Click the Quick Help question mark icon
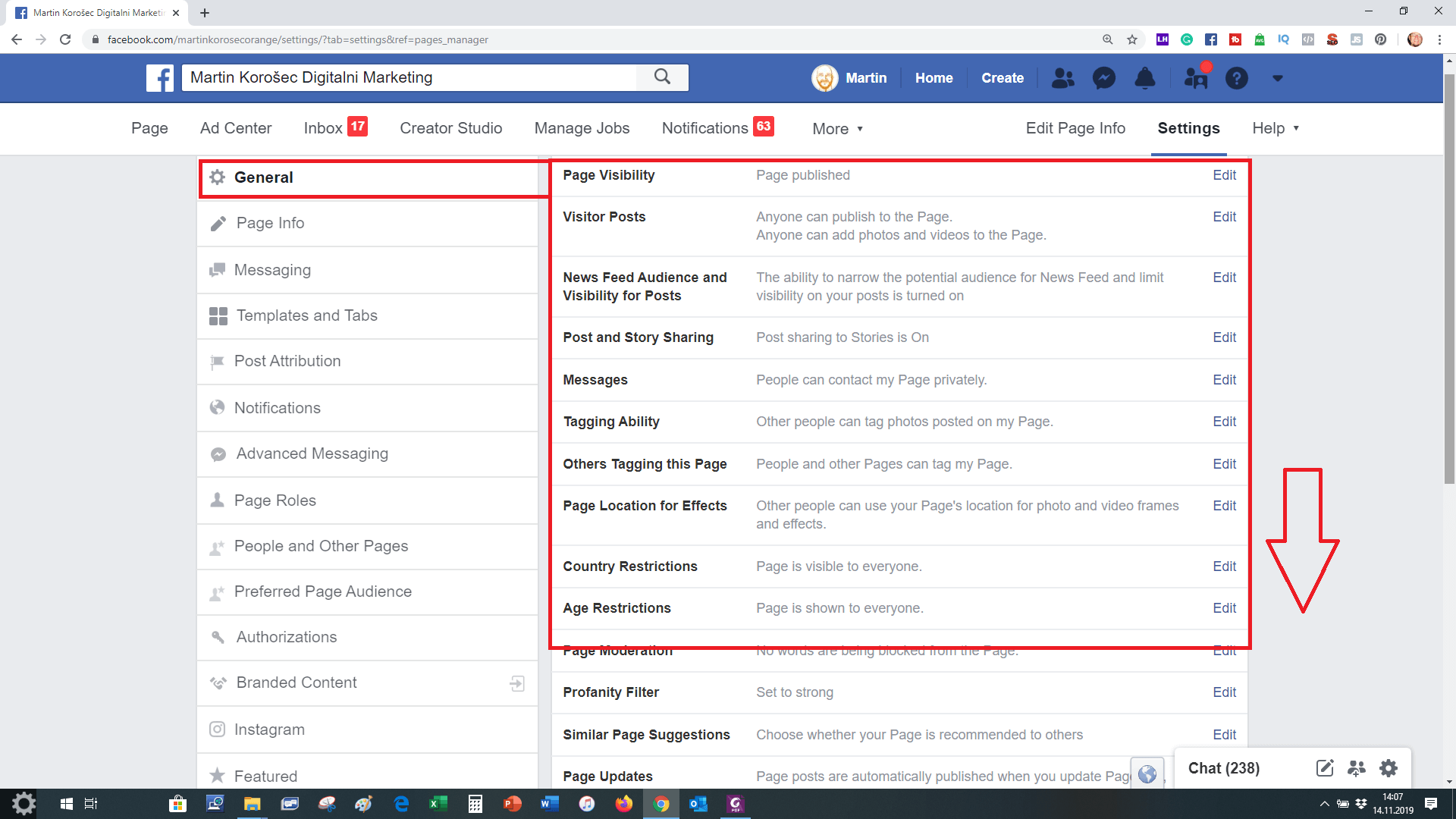Image resolution: width=1456 pixels, height=819 pixels. (x=1236, y=78)
